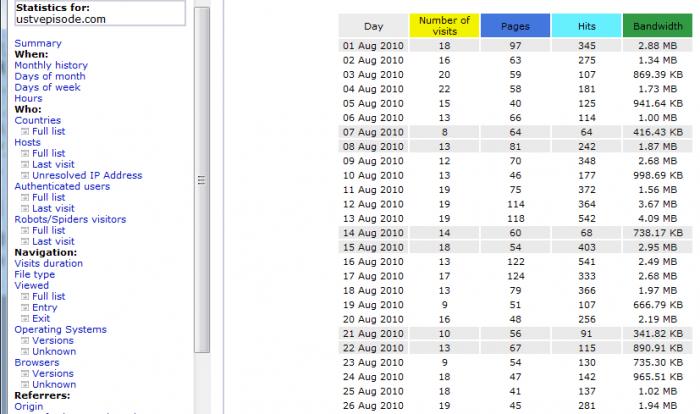The image size is (700, 414).
Task: Open the Countries report
Action: (x=38, y=120)
